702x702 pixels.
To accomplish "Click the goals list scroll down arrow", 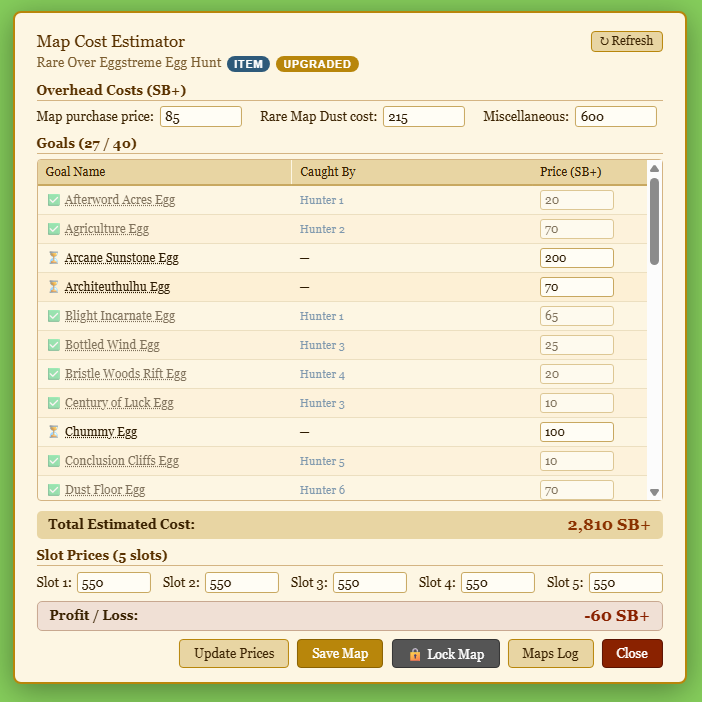I will click(x=655, y=492).
